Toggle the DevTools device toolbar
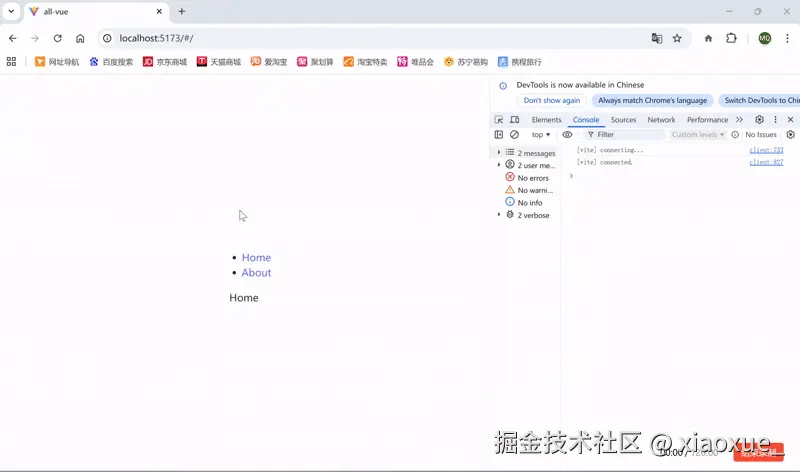This screenshot has height=472, width=800. tap(515, 119)
